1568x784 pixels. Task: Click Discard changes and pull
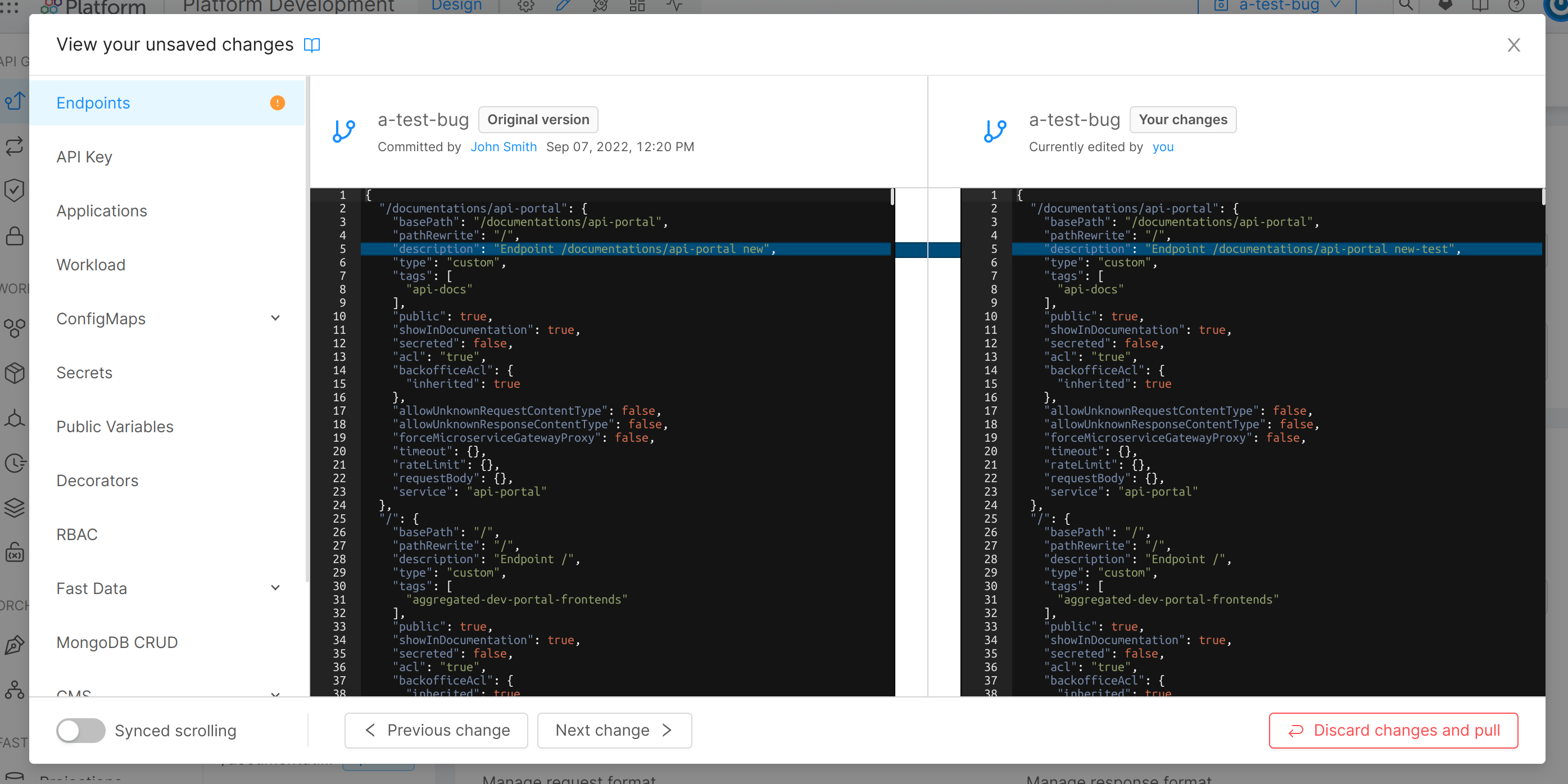click(1393, 731)
